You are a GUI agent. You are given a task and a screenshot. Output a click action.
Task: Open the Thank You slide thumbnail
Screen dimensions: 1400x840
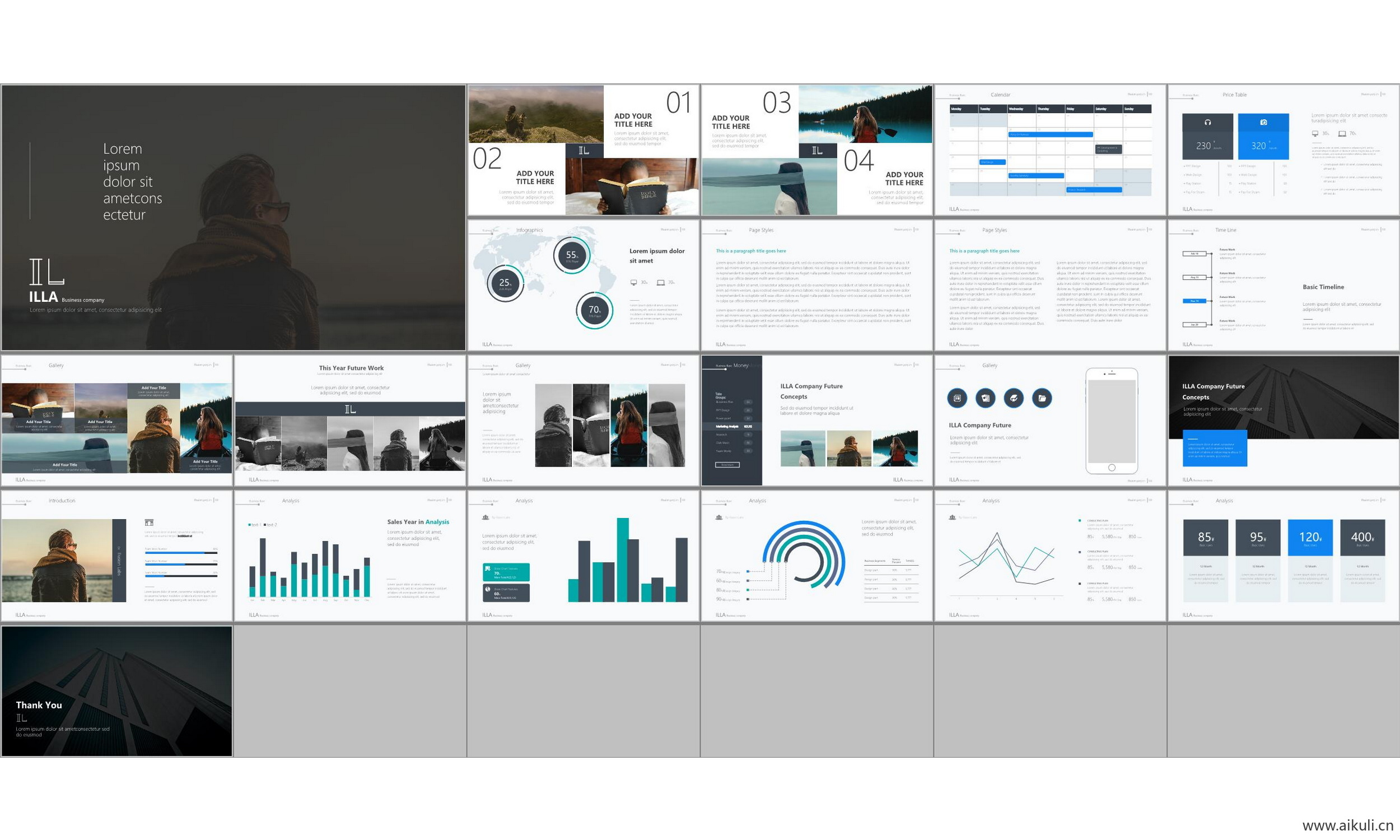(x=116, y=690)
